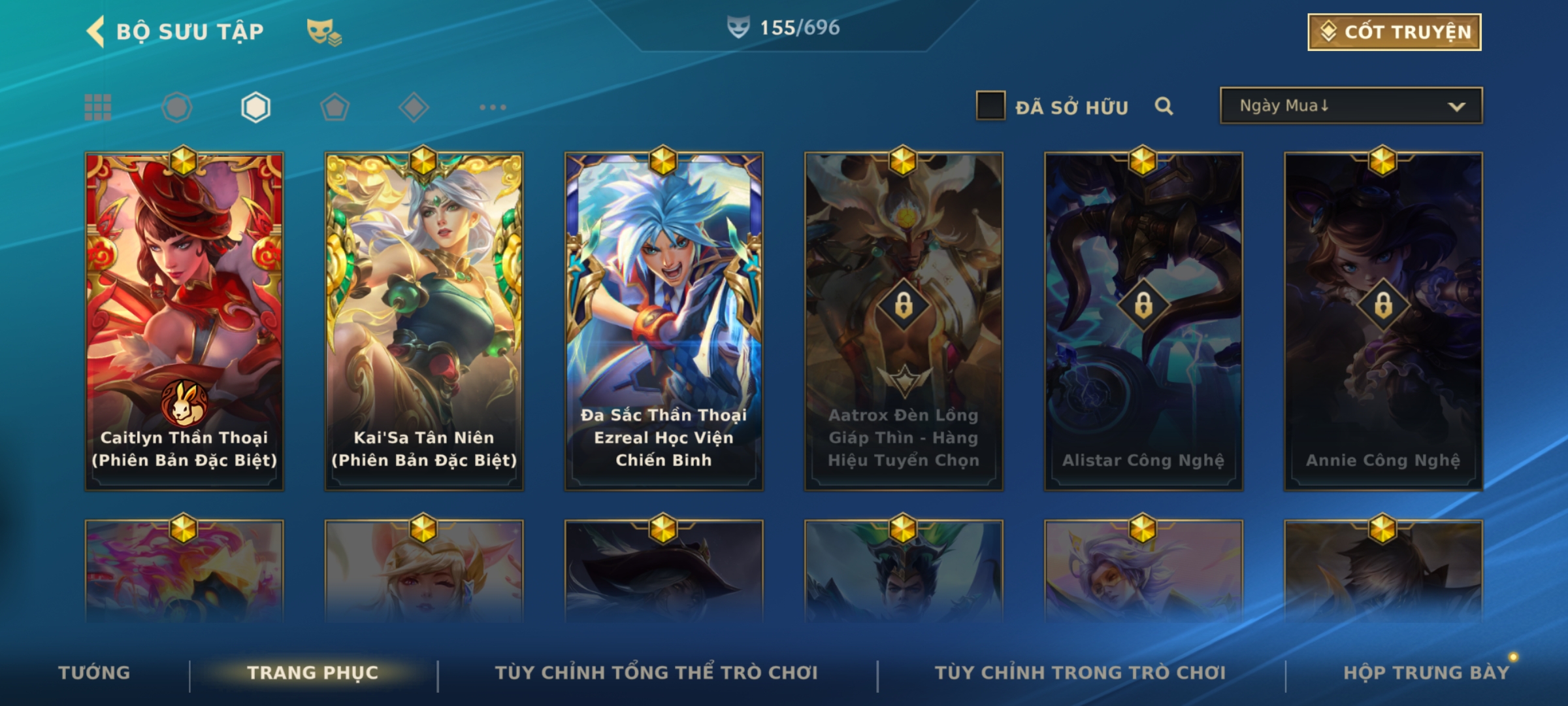Image resolution: width=1568 pixels, height=706 pixels.
Task: Open the Tùy Chỉnh Trong Trò Chơi tab
Action: [x=1081, y=673]
